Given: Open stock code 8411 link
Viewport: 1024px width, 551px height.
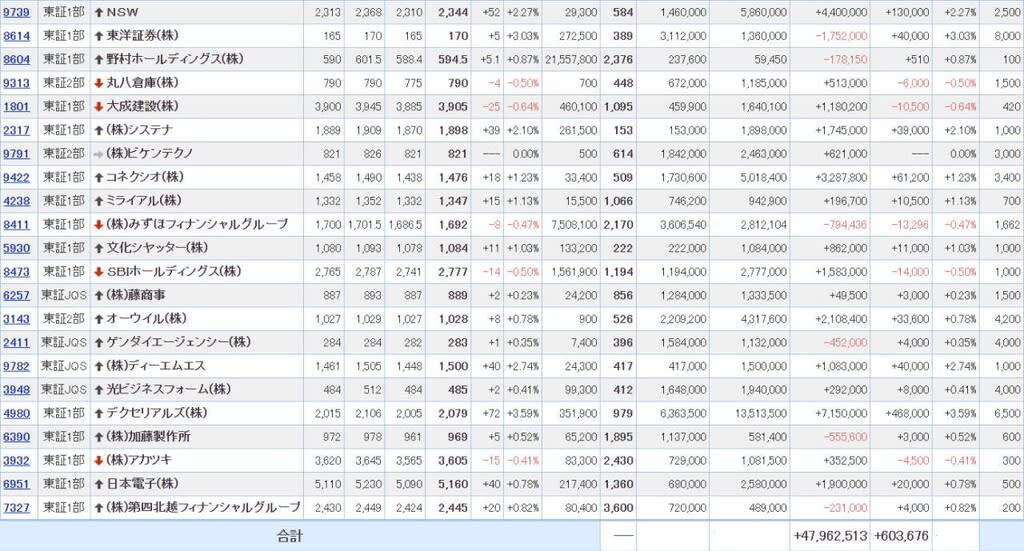Looking at the screenshot, I should pos(16,225).
